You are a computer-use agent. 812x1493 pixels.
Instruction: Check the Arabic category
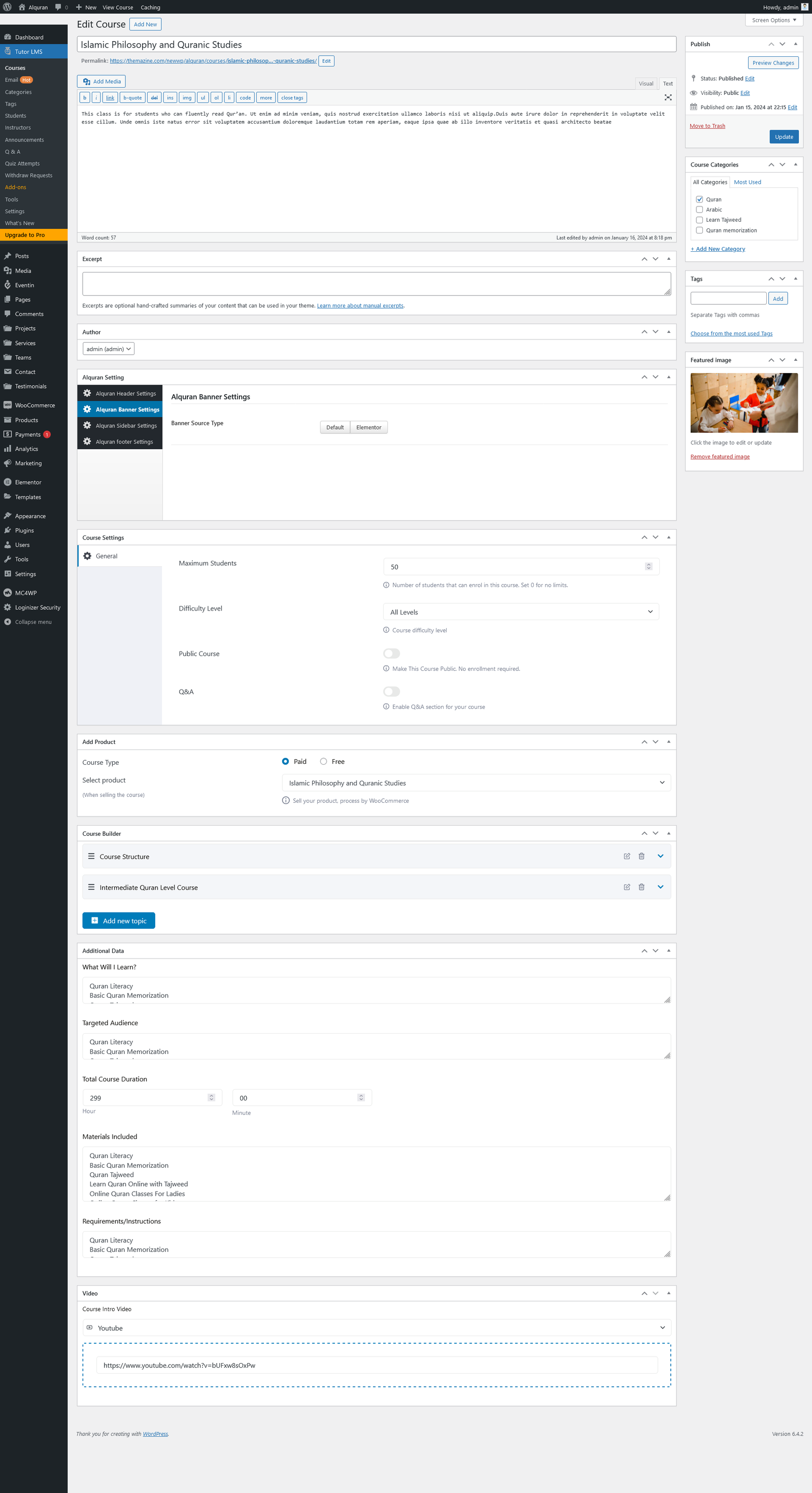[x=699, y=210]
